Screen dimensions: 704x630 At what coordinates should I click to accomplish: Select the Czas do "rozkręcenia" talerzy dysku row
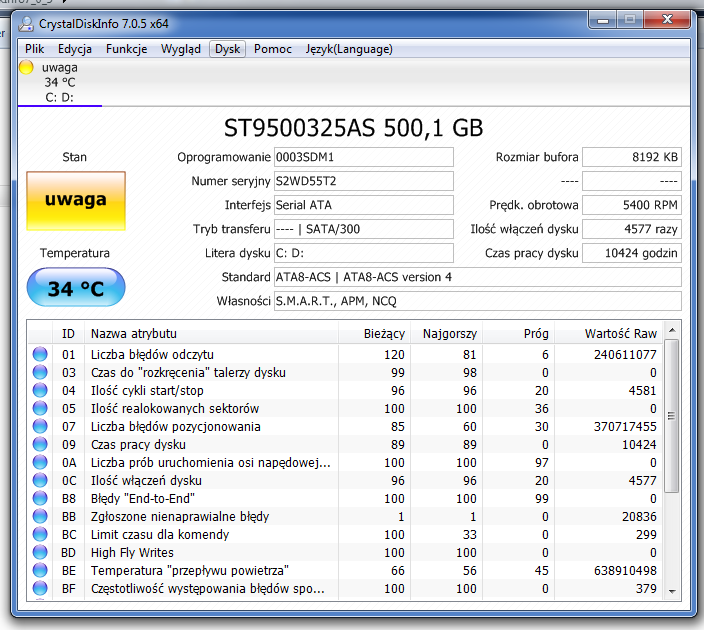tap(345, 372)
